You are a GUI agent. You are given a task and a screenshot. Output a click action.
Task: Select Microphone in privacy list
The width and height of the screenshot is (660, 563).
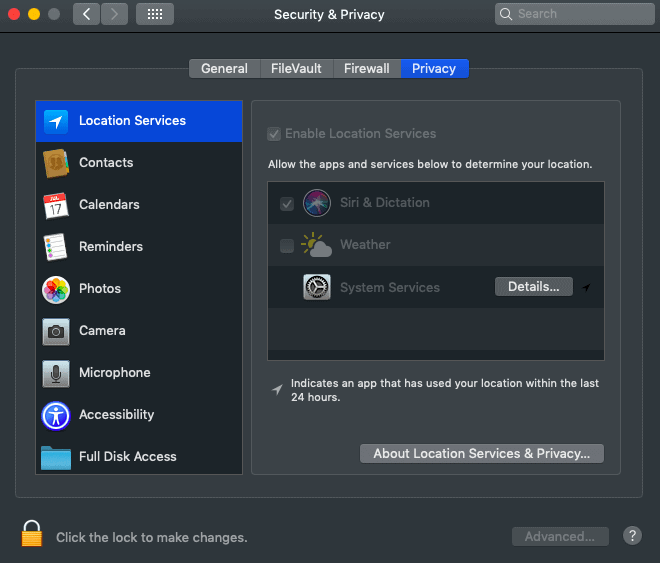139,374
